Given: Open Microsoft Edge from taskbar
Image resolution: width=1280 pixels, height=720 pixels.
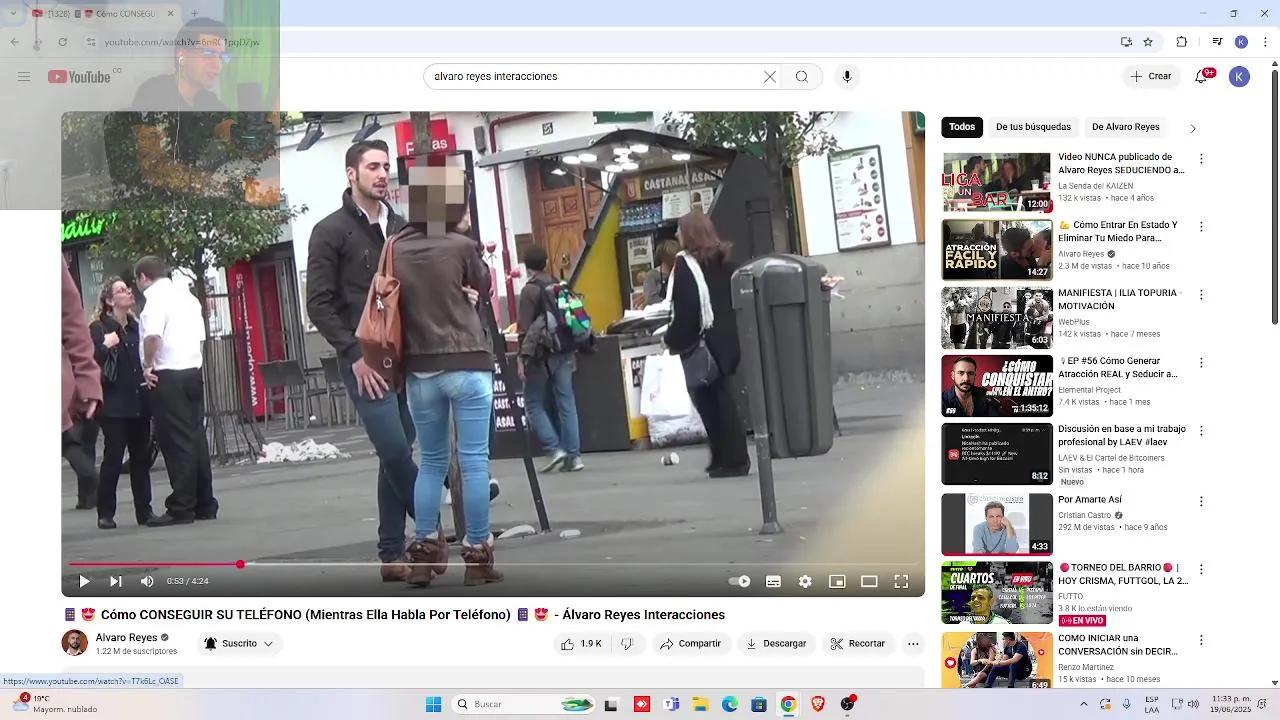Looking at the screenshot, I should pos(730,704).
